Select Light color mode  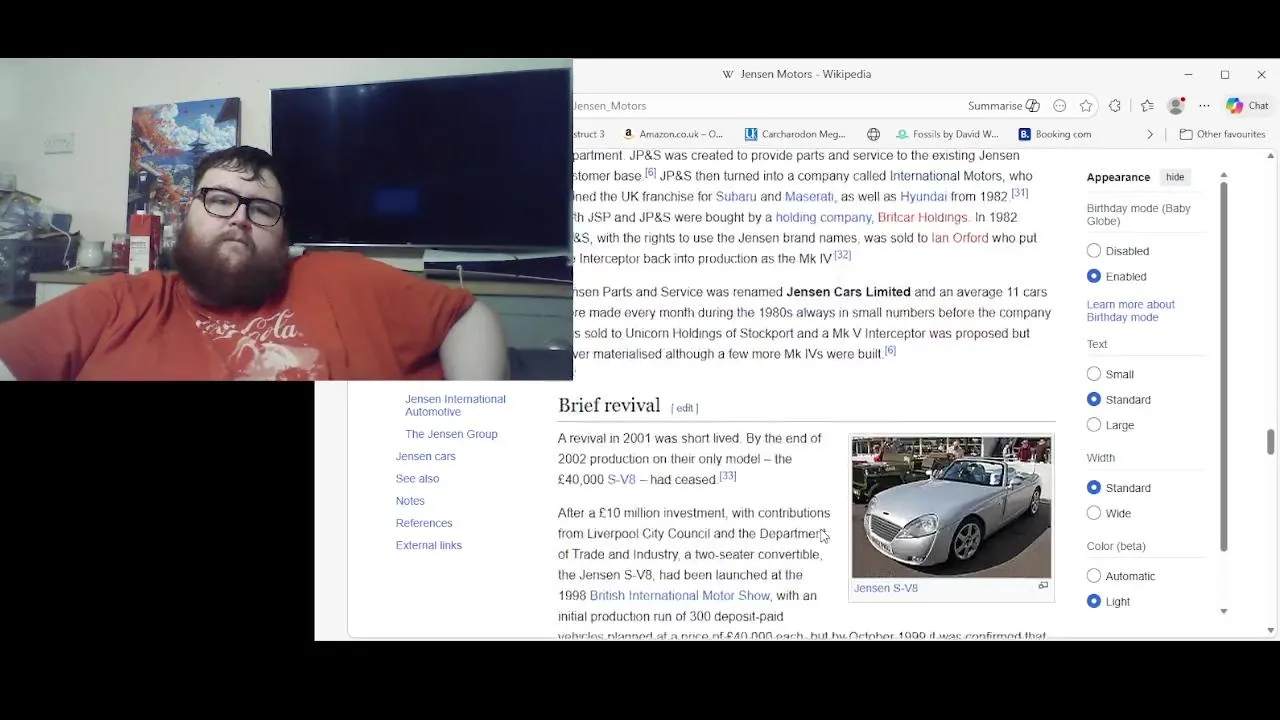1094,601
